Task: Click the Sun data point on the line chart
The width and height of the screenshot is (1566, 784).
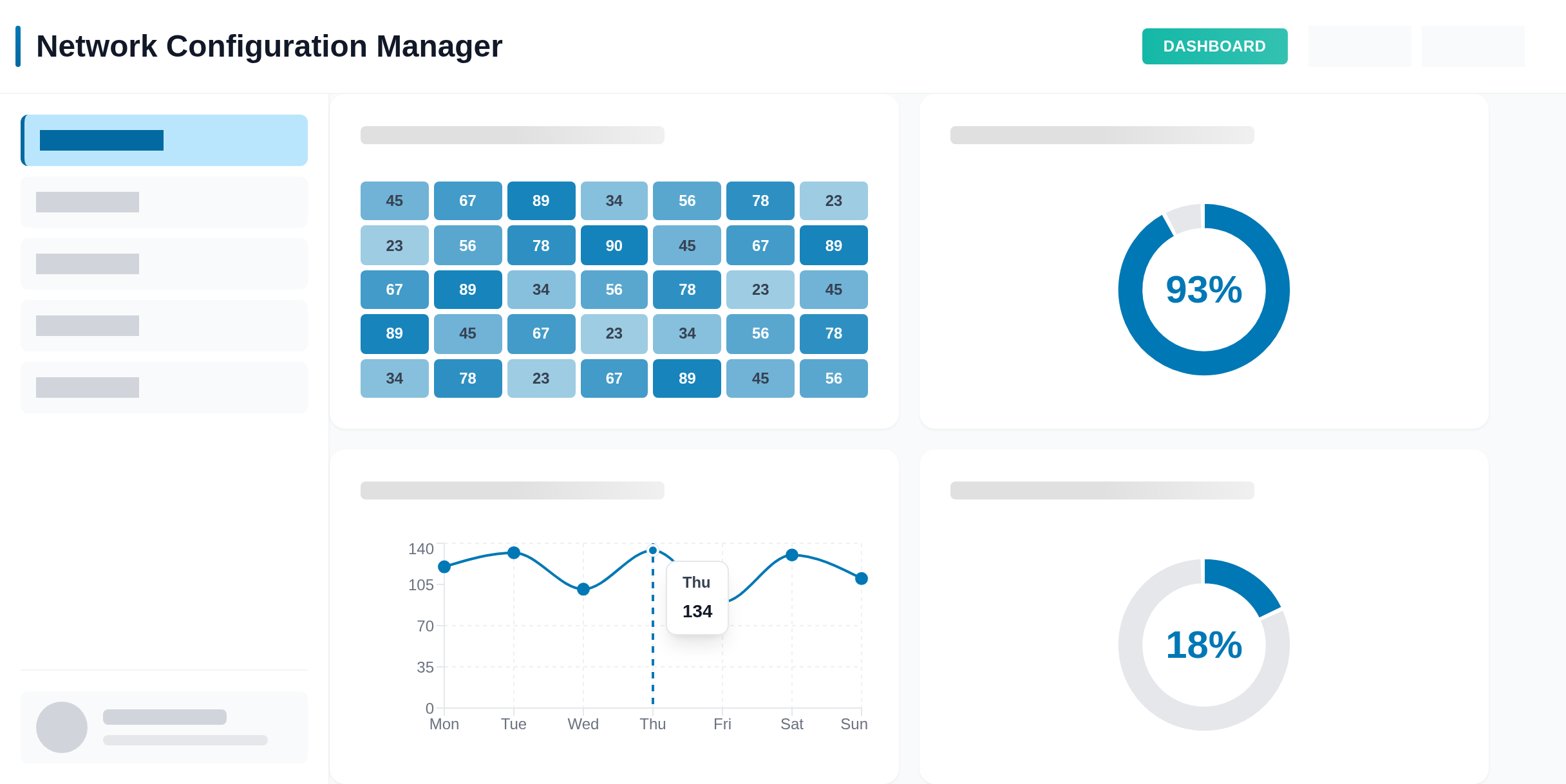Action: click(862, 579)
